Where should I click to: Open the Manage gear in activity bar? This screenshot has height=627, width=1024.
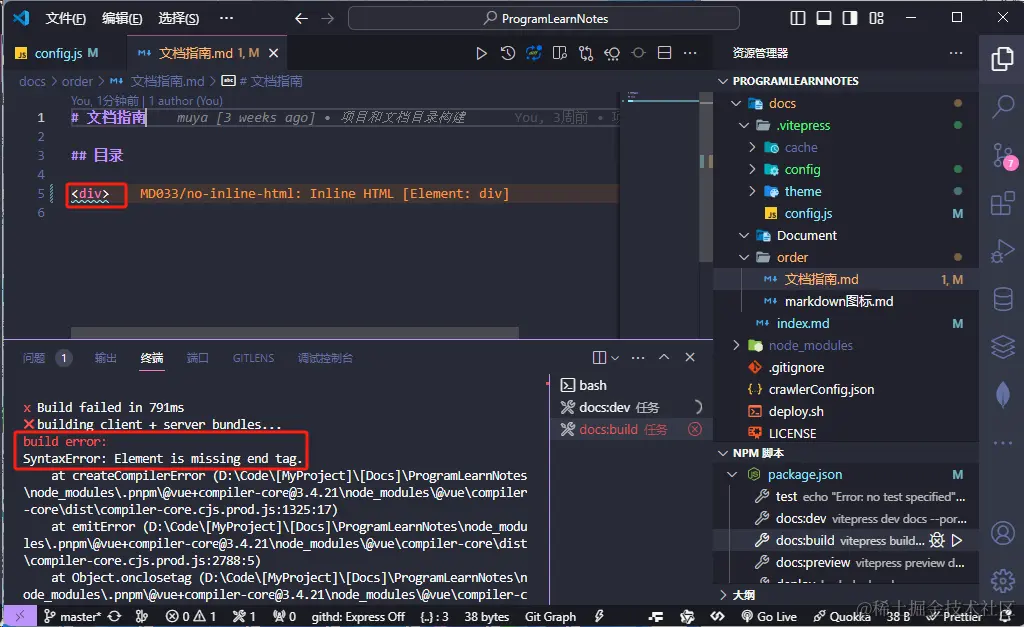[1002, 580]
